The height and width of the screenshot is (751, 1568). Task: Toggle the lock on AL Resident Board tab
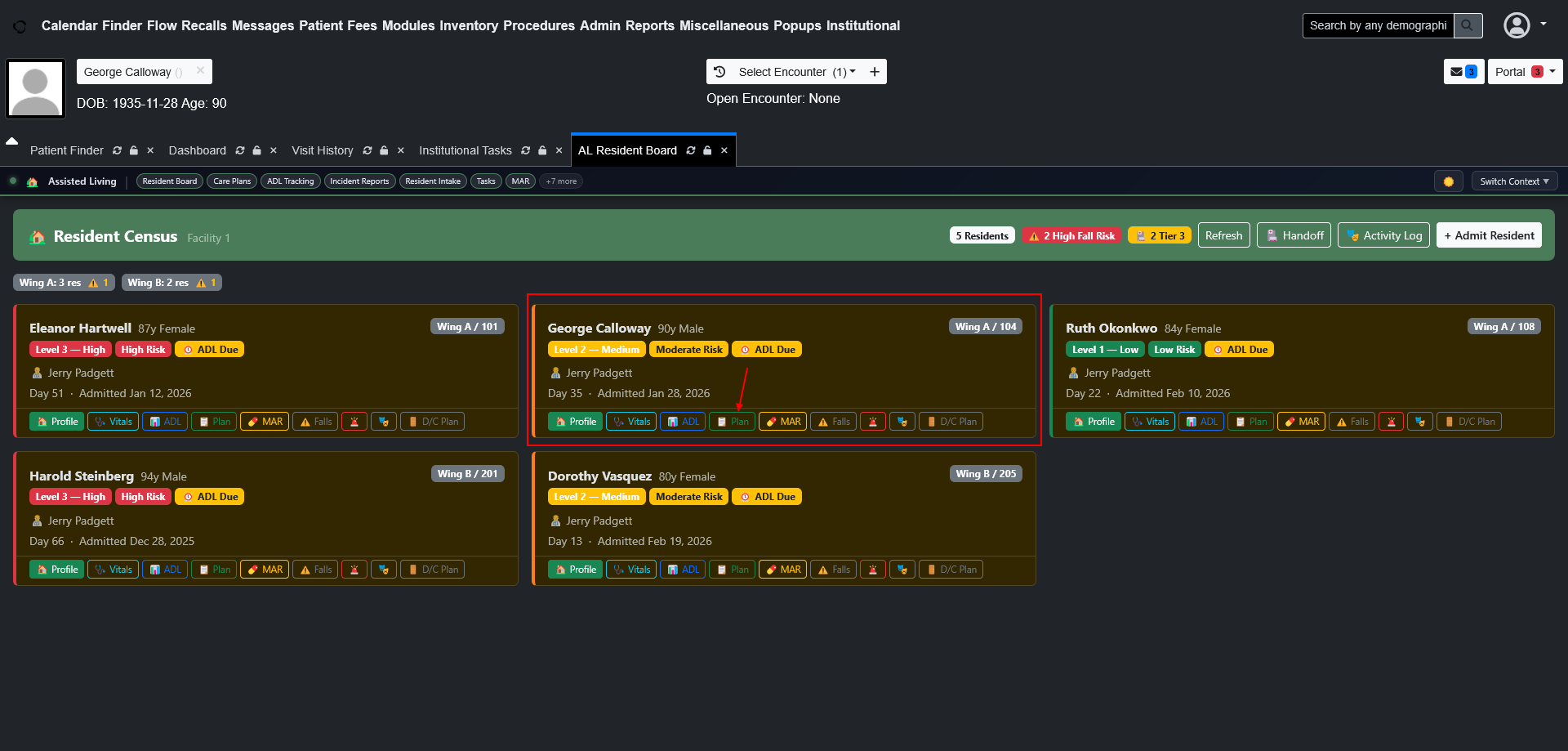(708, 150)
